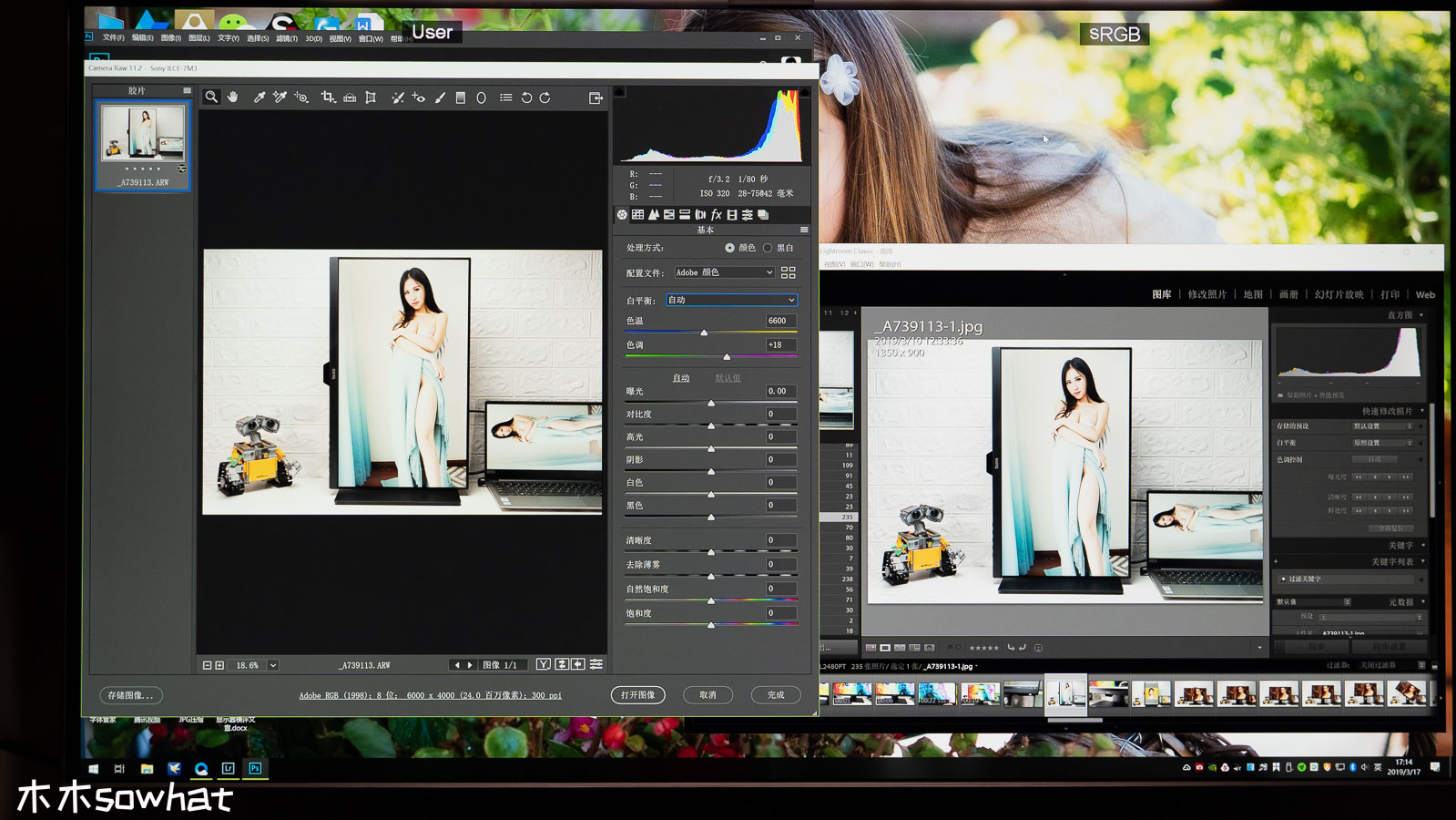Select the Hand tool
Screen dimensions: 1456x820
(233, 97)
